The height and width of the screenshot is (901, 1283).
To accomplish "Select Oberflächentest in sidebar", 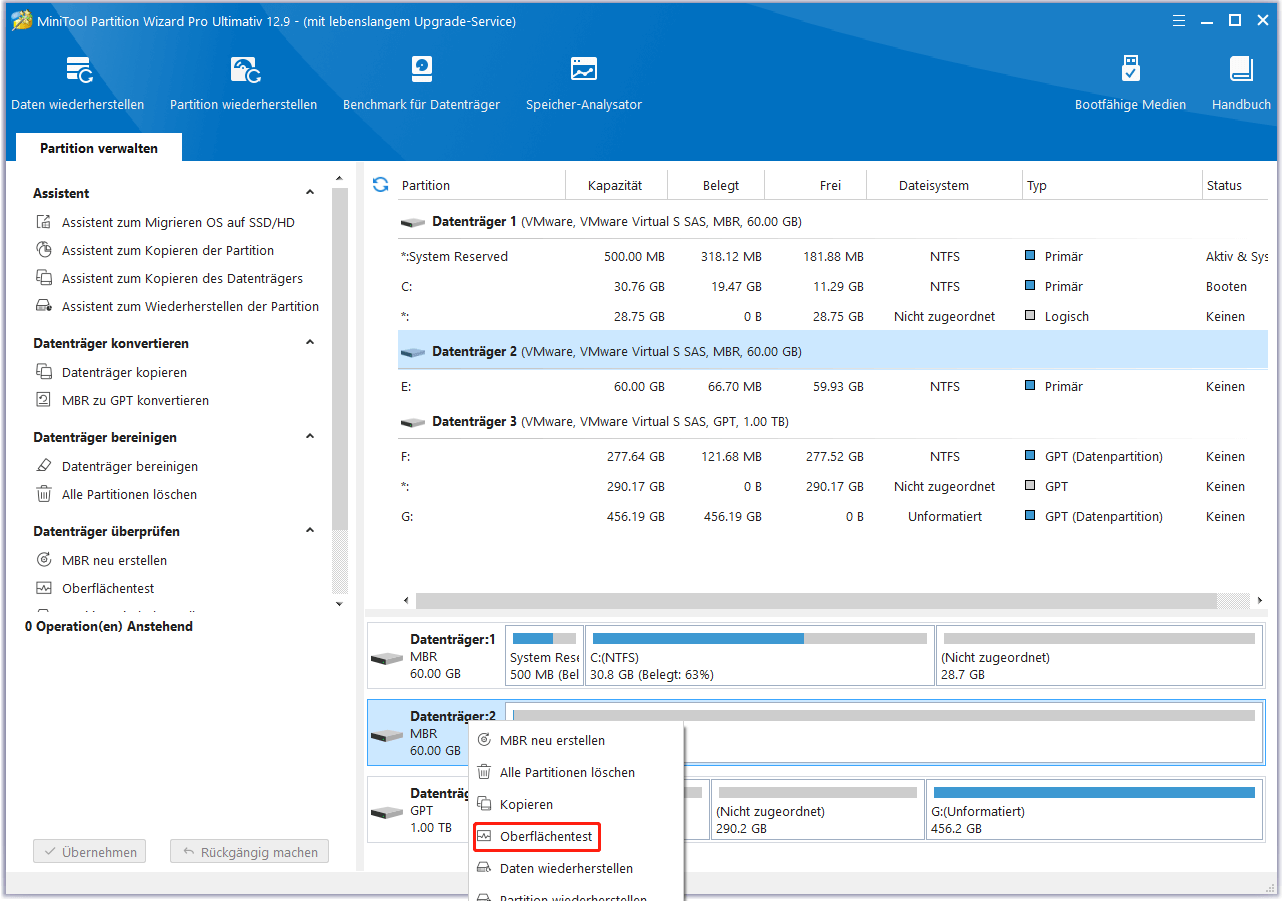I will click(x=108, y=589).
